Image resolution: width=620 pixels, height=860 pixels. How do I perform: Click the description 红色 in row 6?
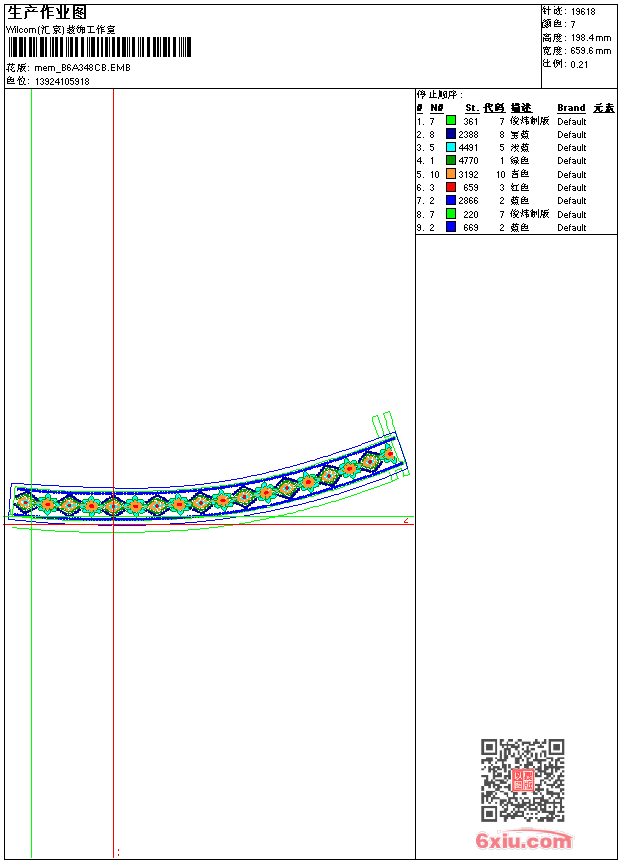[x=520, y=188]
